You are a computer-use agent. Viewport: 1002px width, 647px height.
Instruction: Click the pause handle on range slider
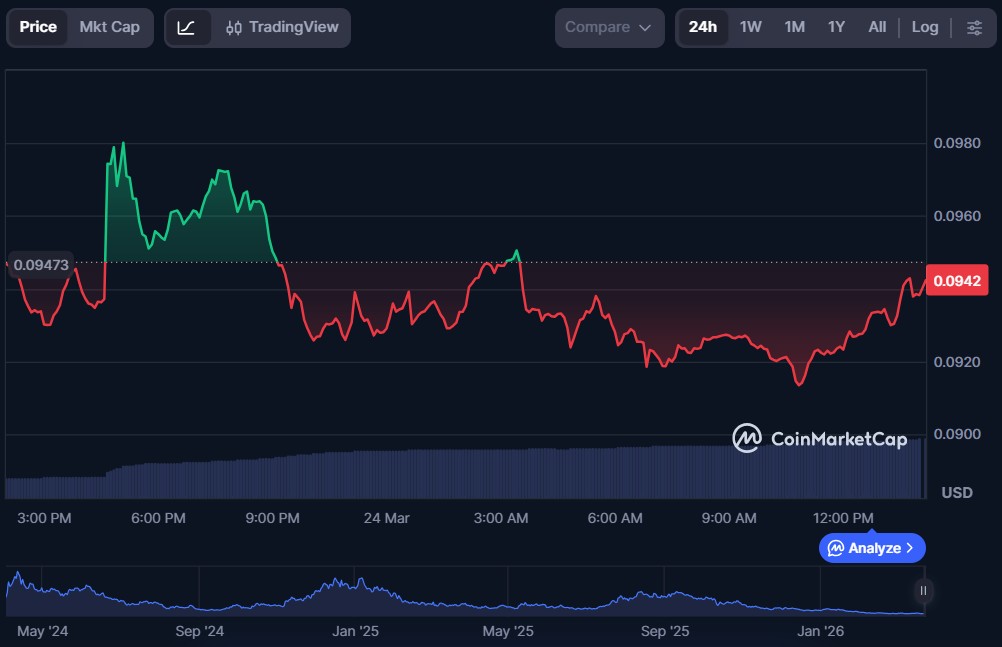(923, 590)
